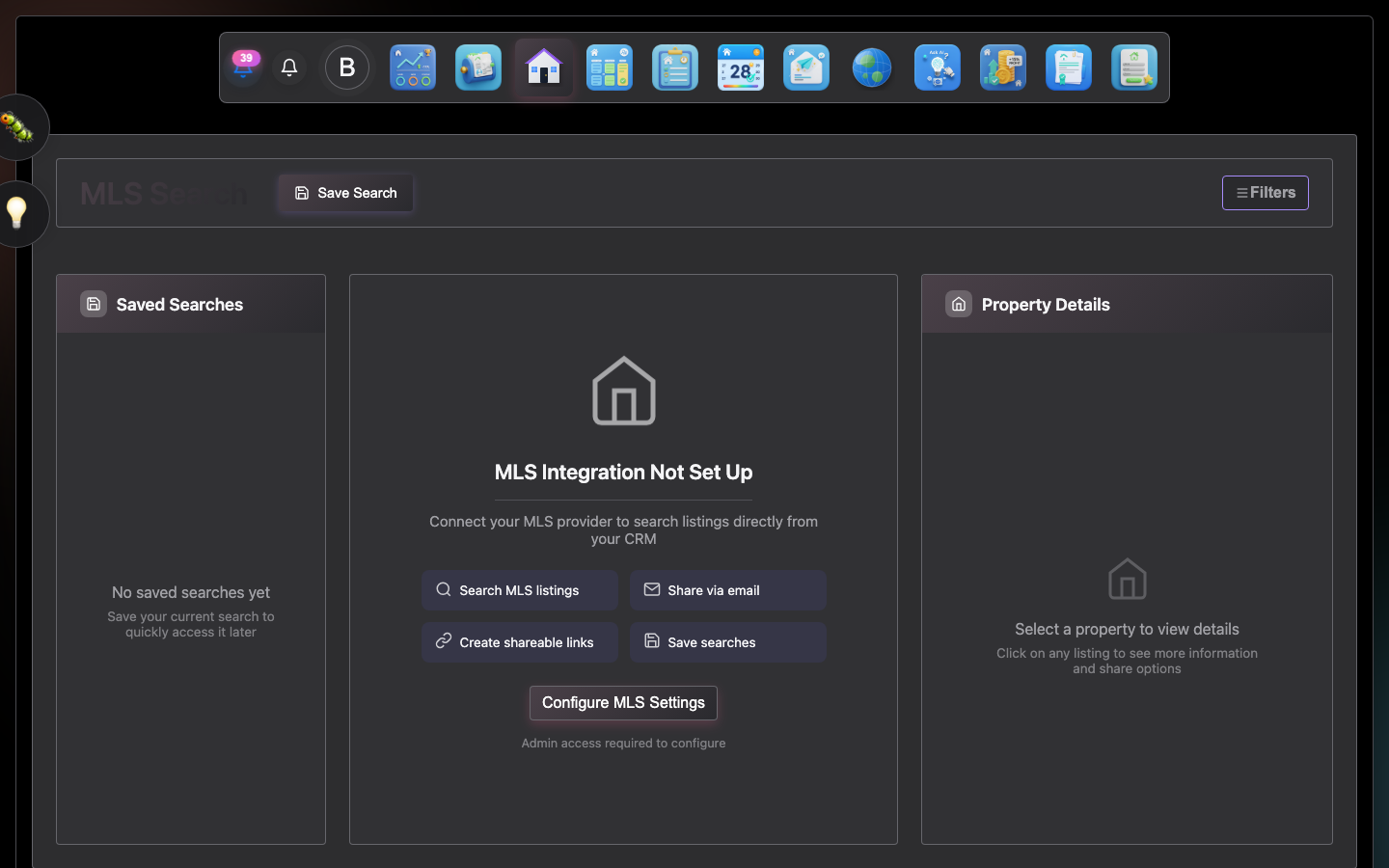
Task: Click the Save Search button
Action: tap(345, 193)
